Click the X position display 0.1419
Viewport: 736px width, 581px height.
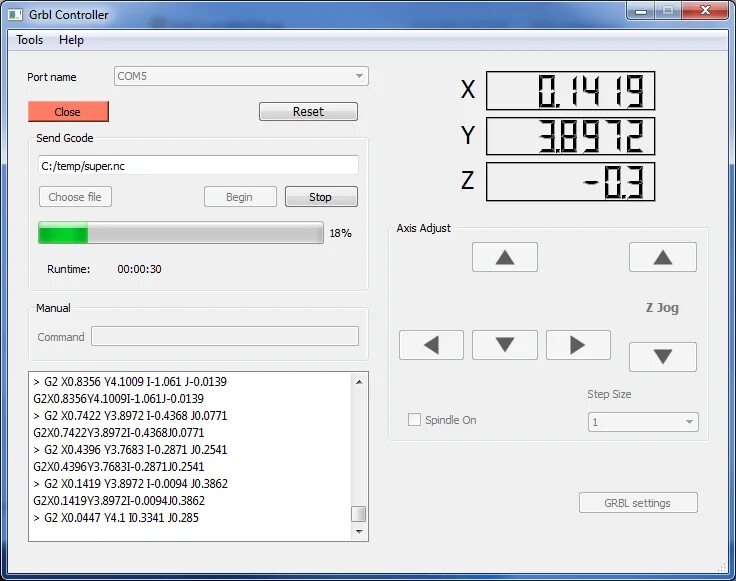coord(570,91)
